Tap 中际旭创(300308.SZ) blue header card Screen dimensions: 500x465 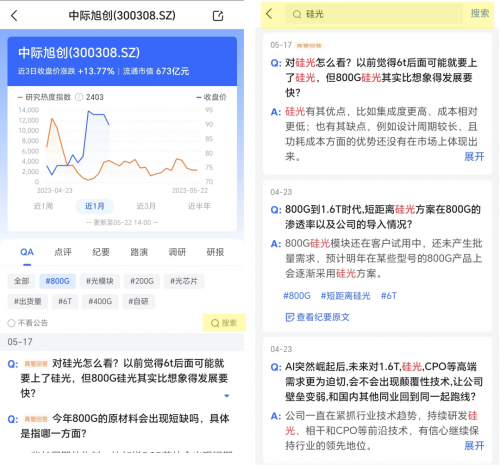tap(122, 61)
